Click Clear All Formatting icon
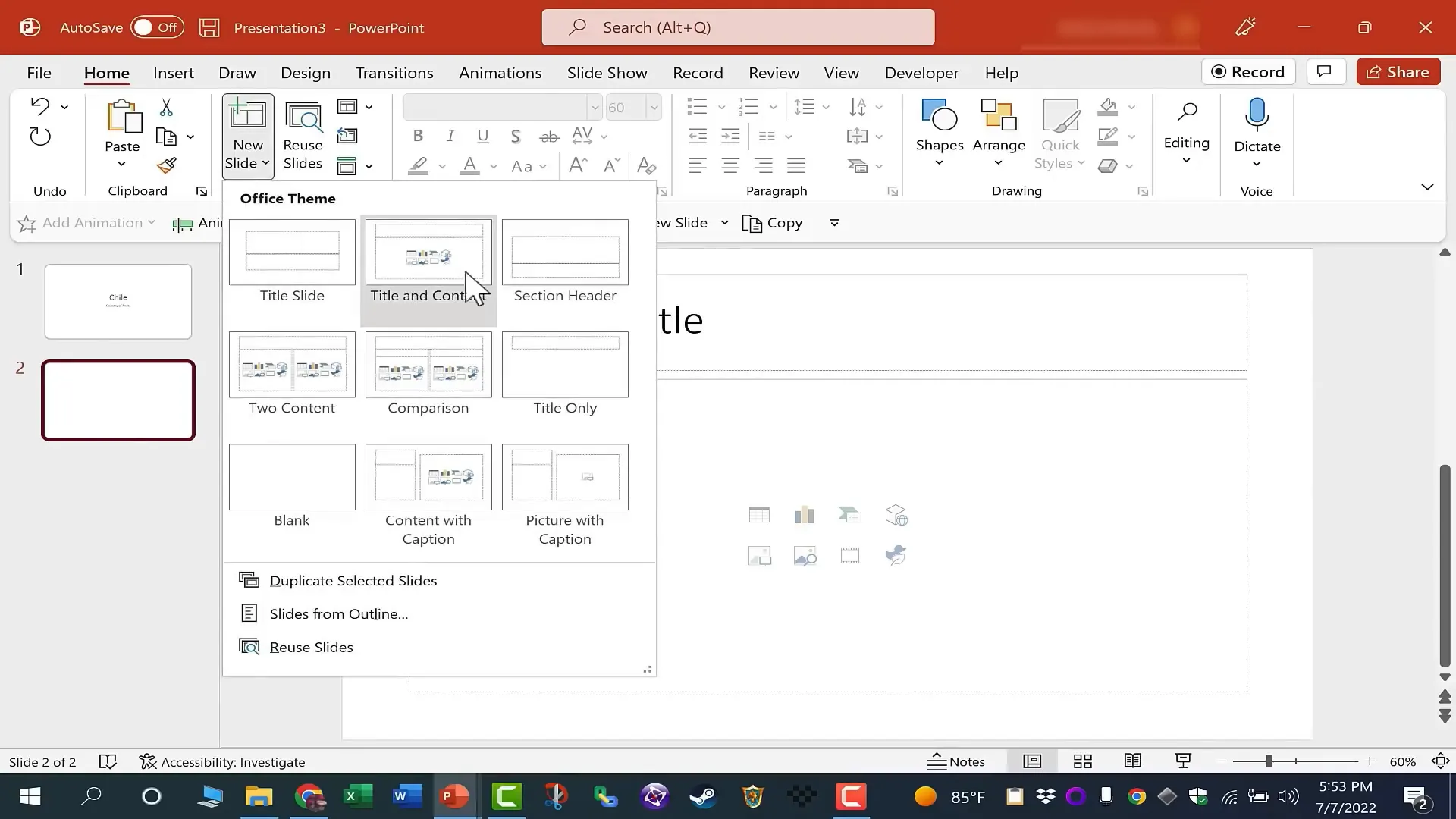The width and height of the screenshot is (1456, 819). [x=647, y=165]
